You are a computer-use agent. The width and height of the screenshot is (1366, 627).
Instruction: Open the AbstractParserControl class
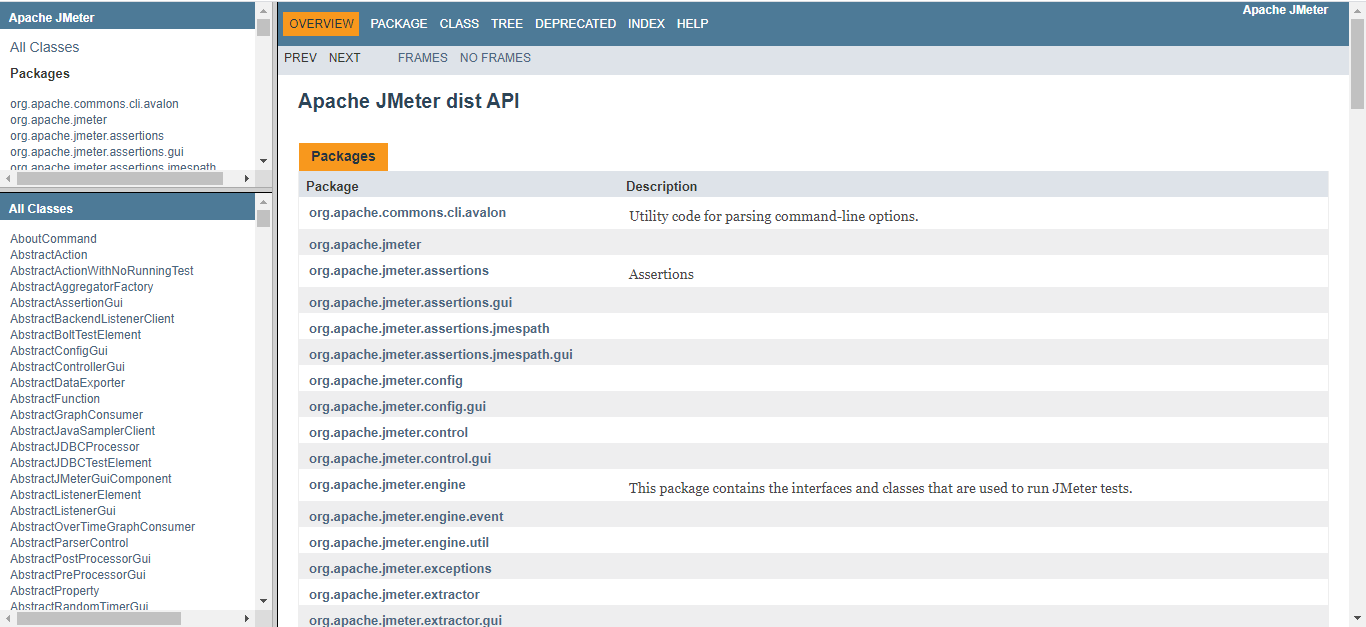click(69, 543)
